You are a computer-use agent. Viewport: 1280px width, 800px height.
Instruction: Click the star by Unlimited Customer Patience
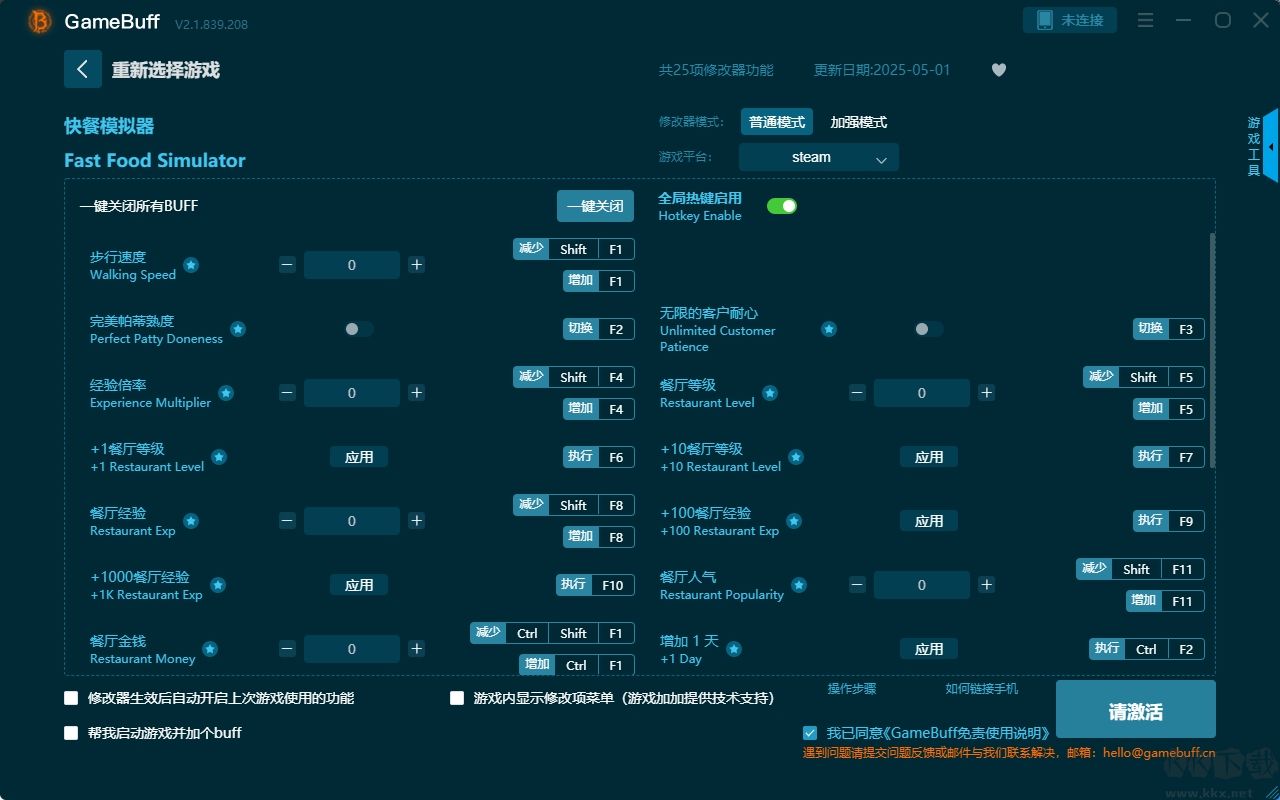[829, 329]
